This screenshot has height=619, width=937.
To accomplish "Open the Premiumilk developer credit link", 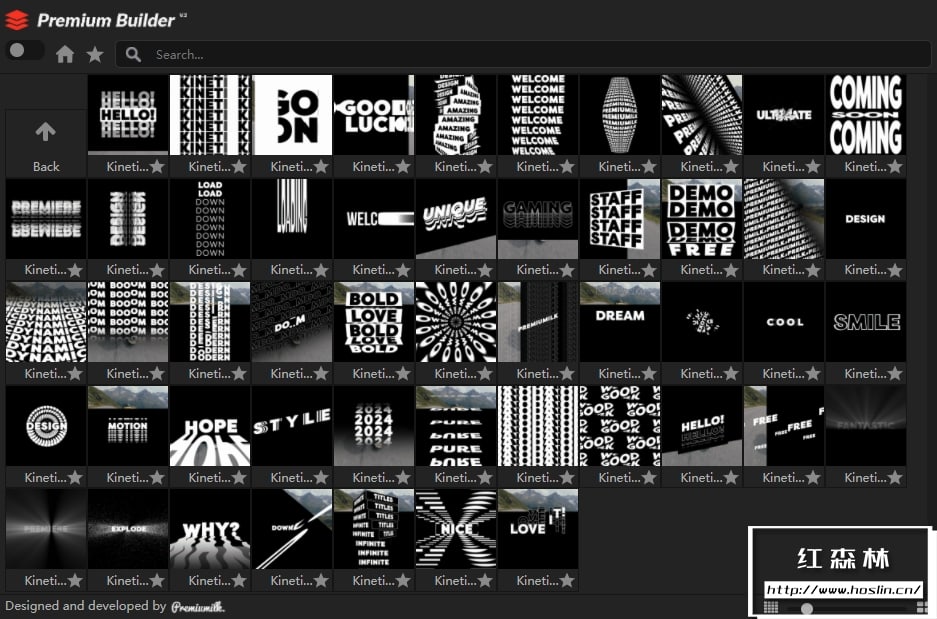I will point(198,606).
